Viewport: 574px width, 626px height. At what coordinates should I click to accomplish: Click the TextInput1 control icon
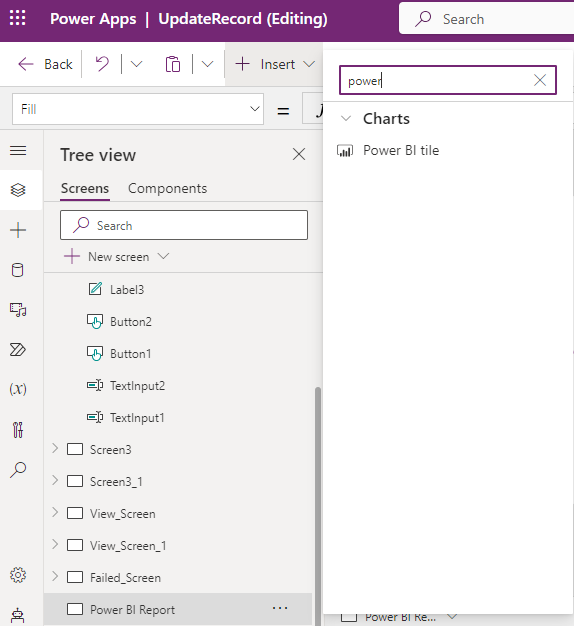pyautogui.click(x=95, y=417)
